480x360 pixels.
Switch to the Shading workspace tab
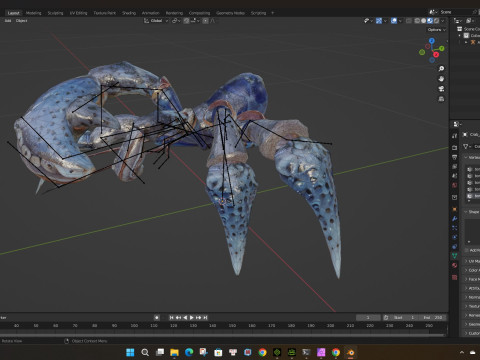(x=129, y=13)
